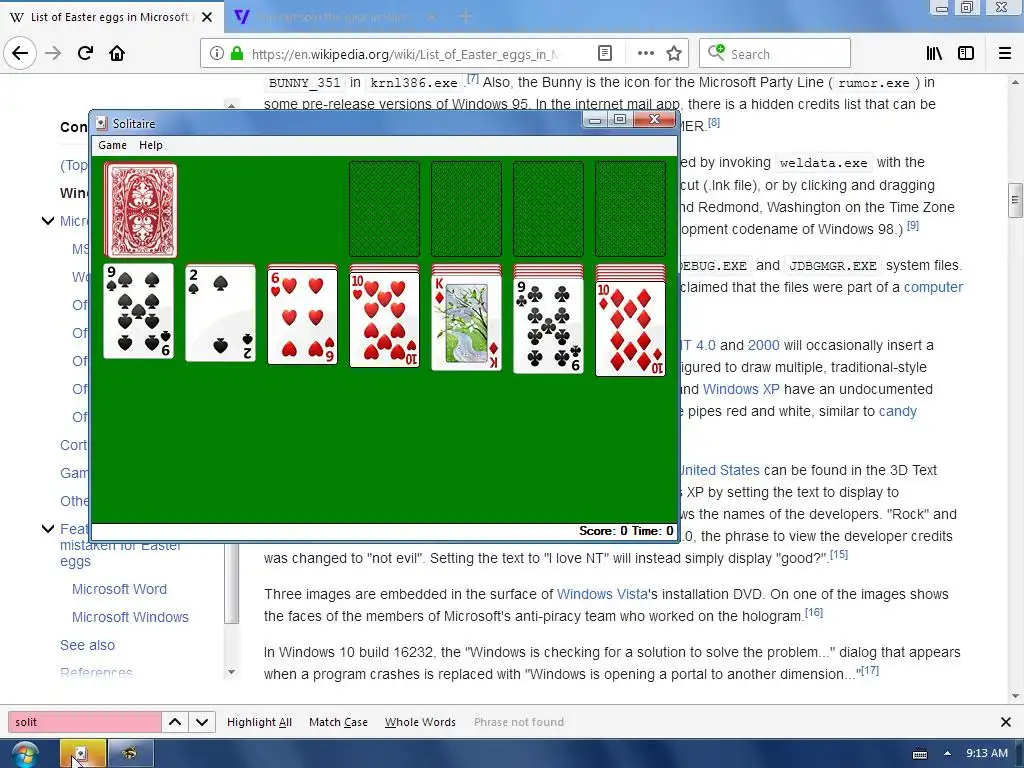The width and height of the screenshot is (1024, 768).
Task: Open a new tab with plus button
Action: 466,17
